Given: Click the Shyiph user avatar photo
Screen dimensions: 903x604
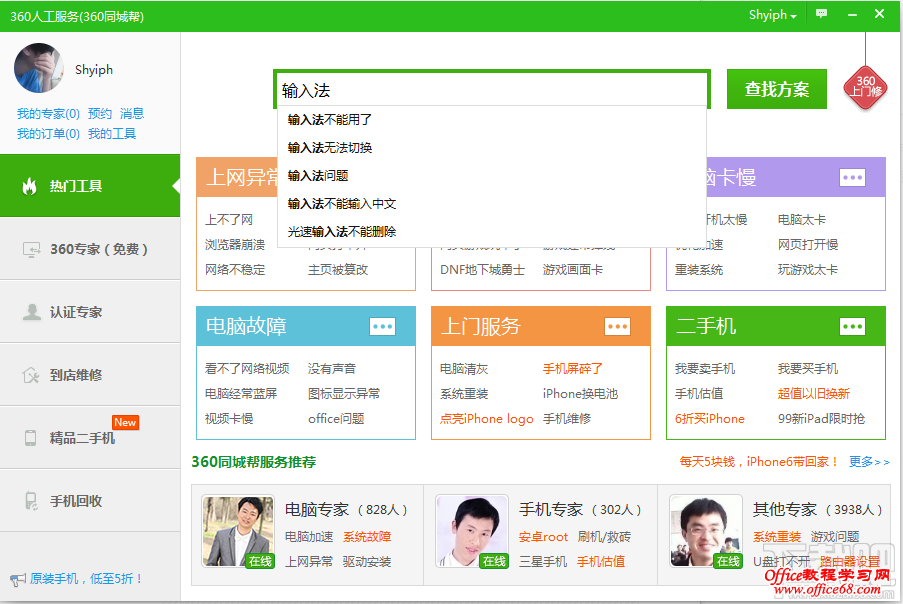Looking at the screenshot, I should 39,69.
